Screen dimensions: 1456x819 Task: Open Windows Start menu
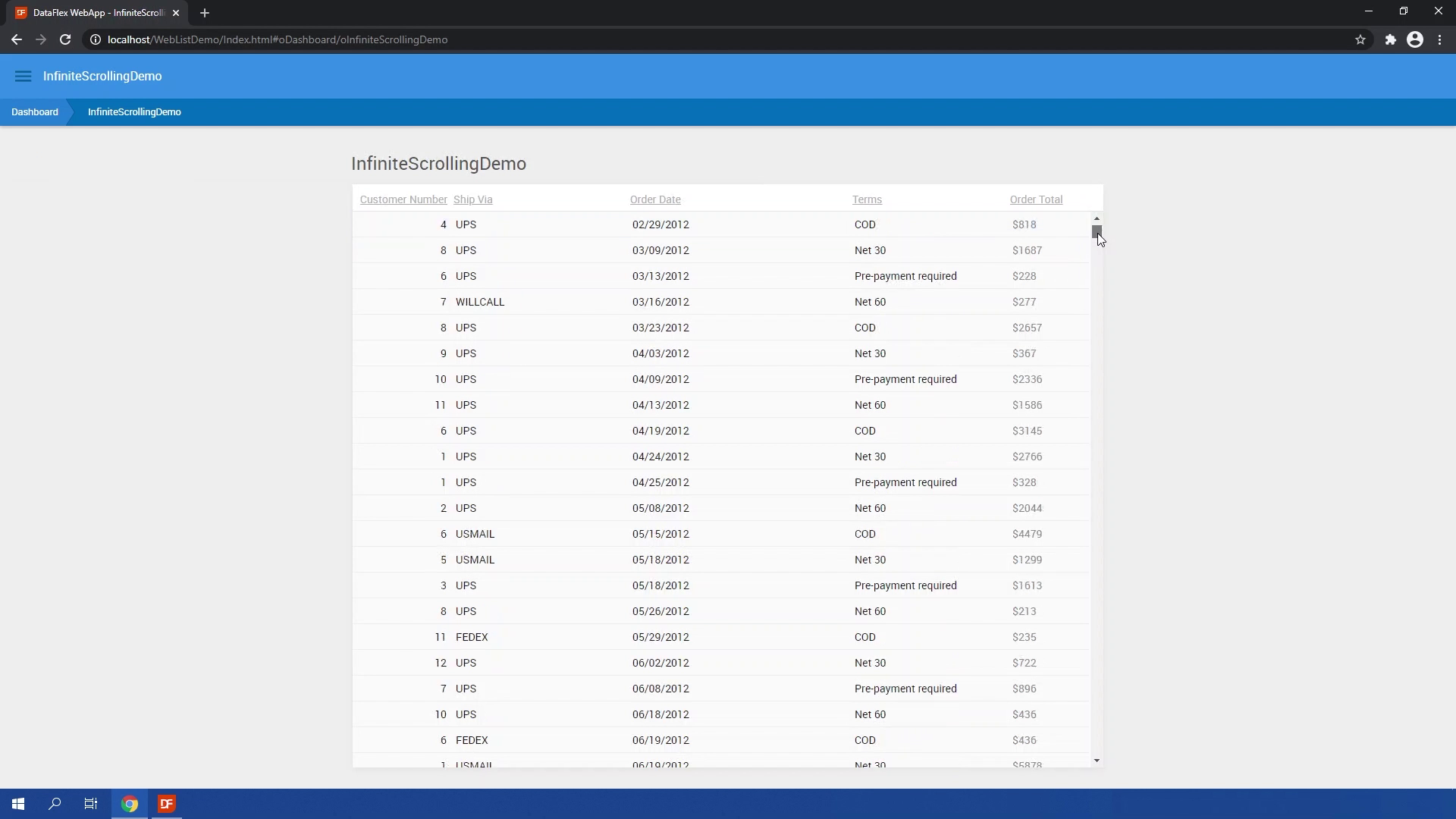click(x=18, y=804)
